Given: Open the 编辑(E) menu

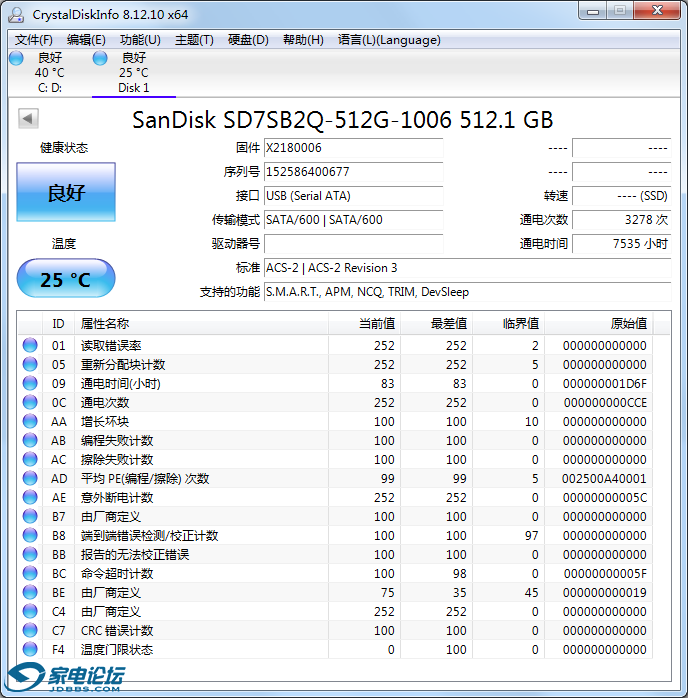Looking at the screenshot, I should (86, 40).
